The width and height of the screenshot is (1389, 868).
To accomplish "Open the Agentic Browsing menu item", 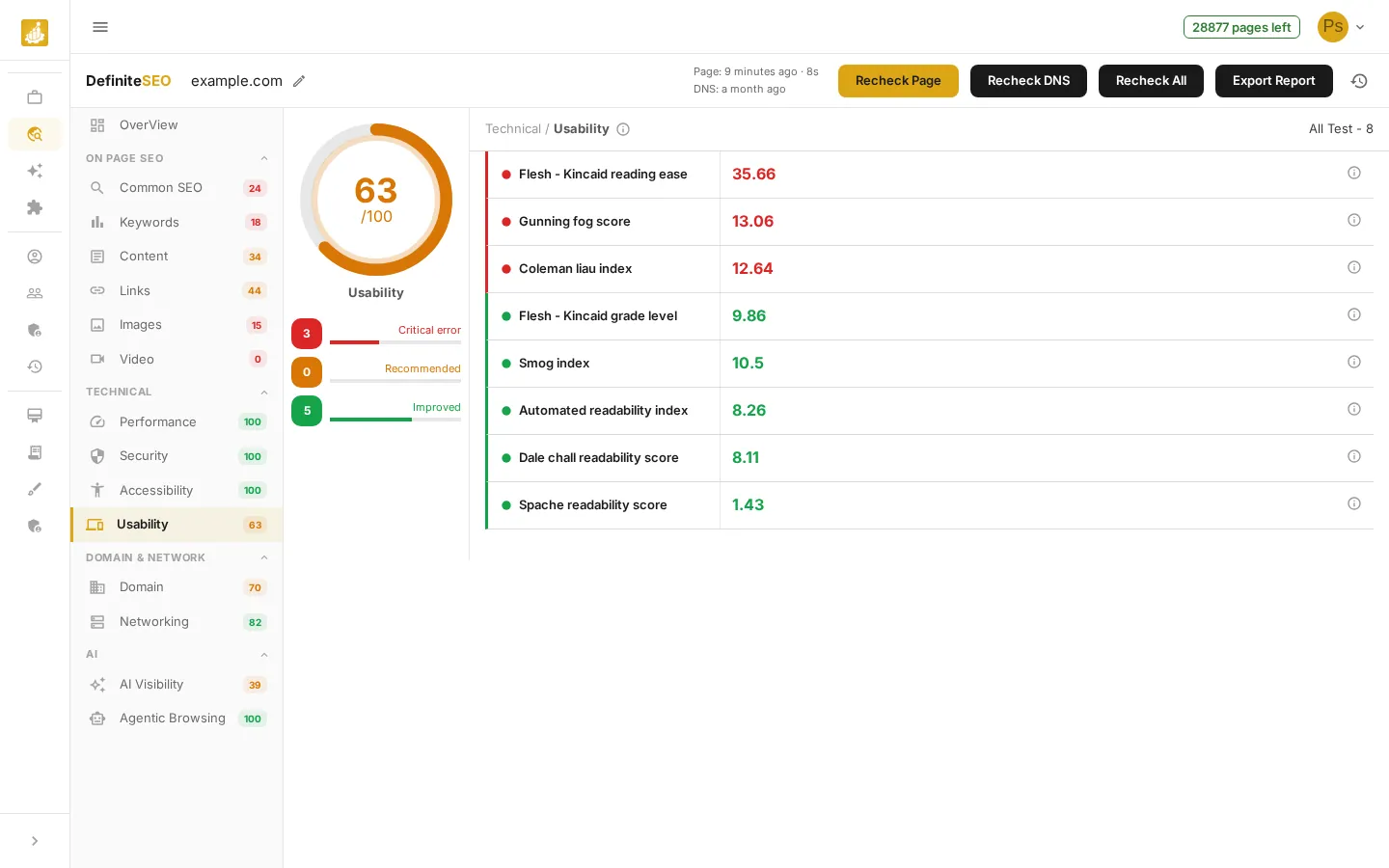I will click(x=177, y=719).
